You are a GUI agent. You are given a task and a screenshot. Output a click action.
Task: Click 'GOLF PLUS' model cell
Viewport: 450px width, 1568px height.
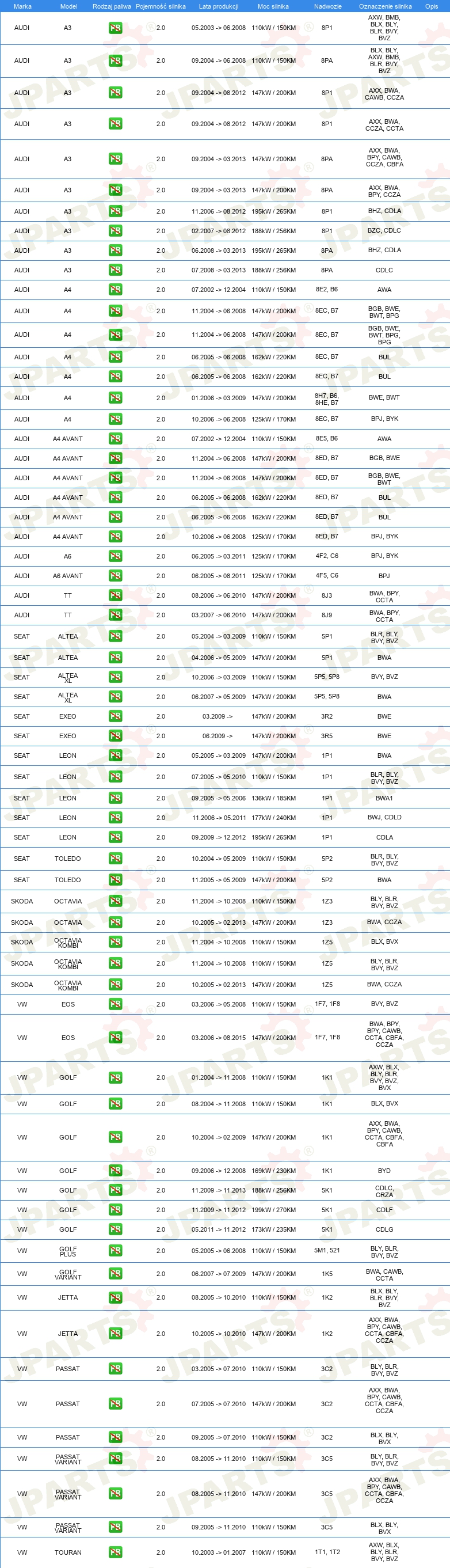pos(68,1251)
